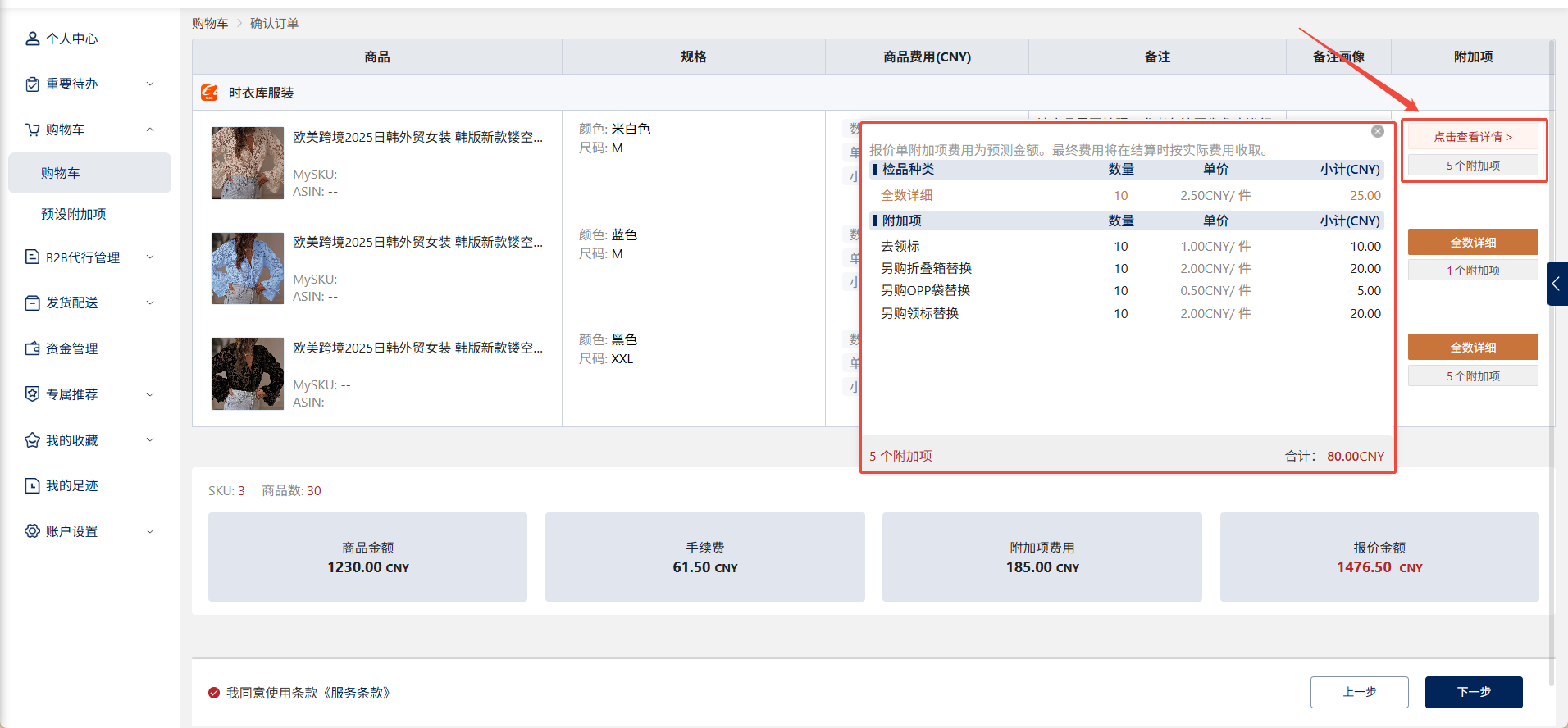Click the 专属推荐 badge icon
1568x728 pixels.
(32, 394)
